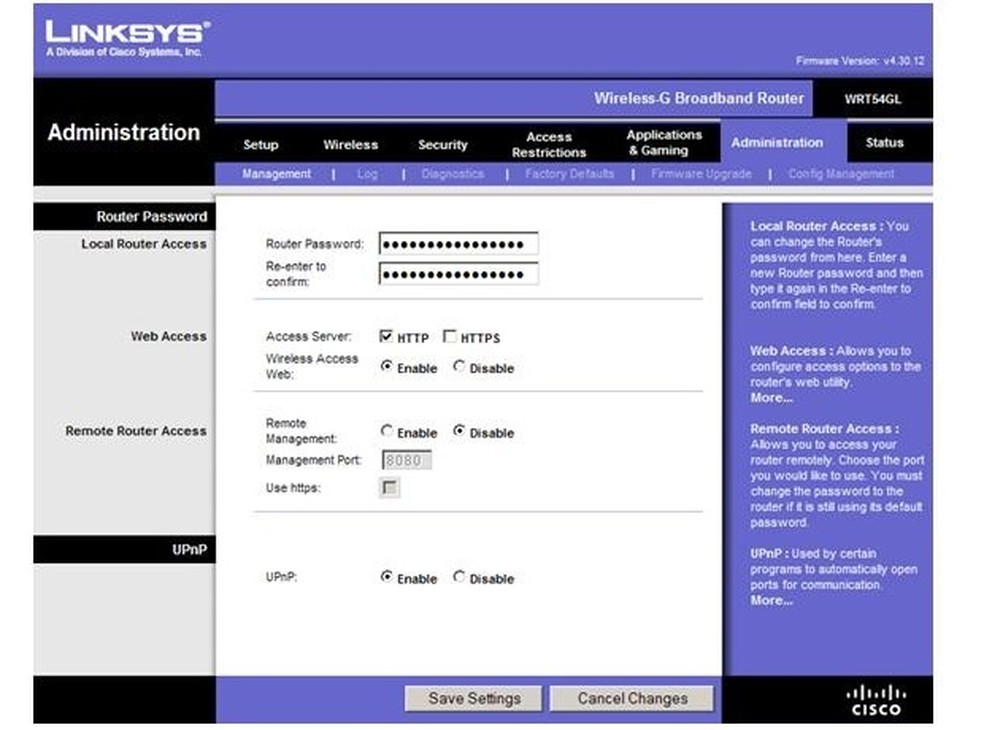Toggle the HTTP access server checkbox
This screenshot has width=984, height=730.
pyautogui.click(x=386, y=336)
